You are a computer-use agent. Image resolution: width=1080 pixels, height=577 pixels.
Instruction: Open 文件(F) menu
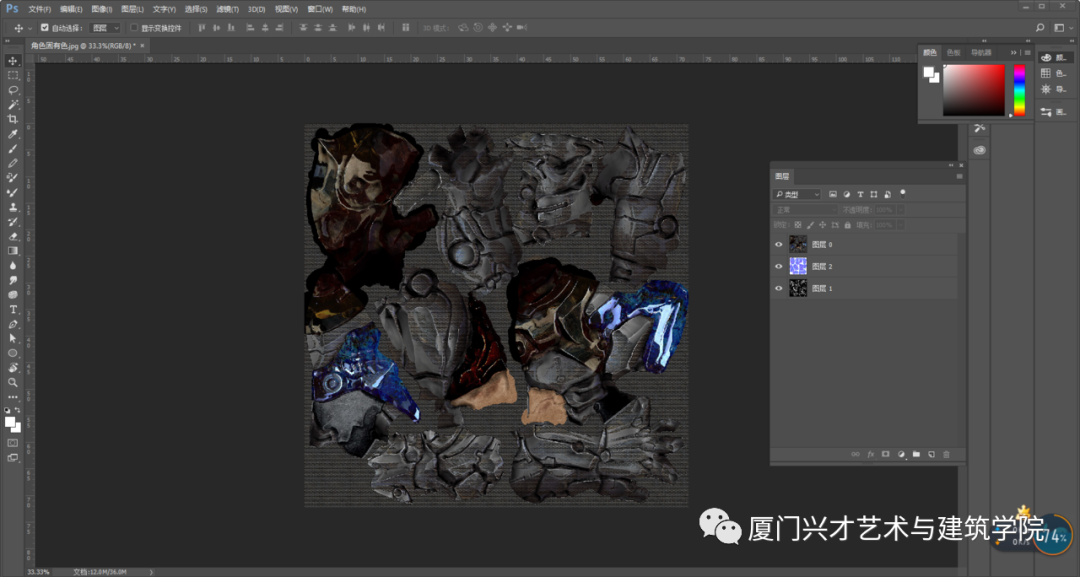[40, 9]
